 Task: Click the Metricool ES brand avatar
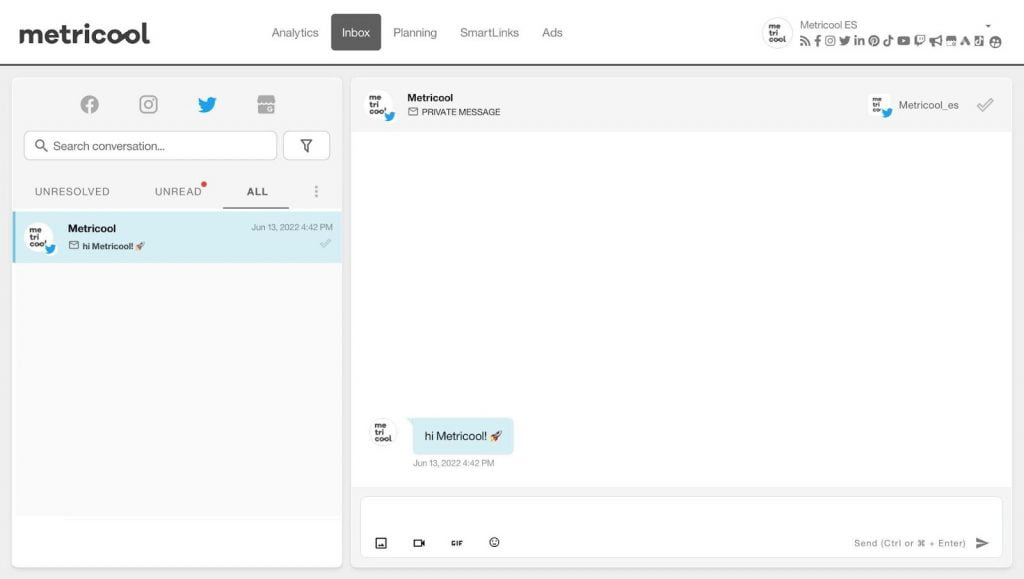click(777, 33)
